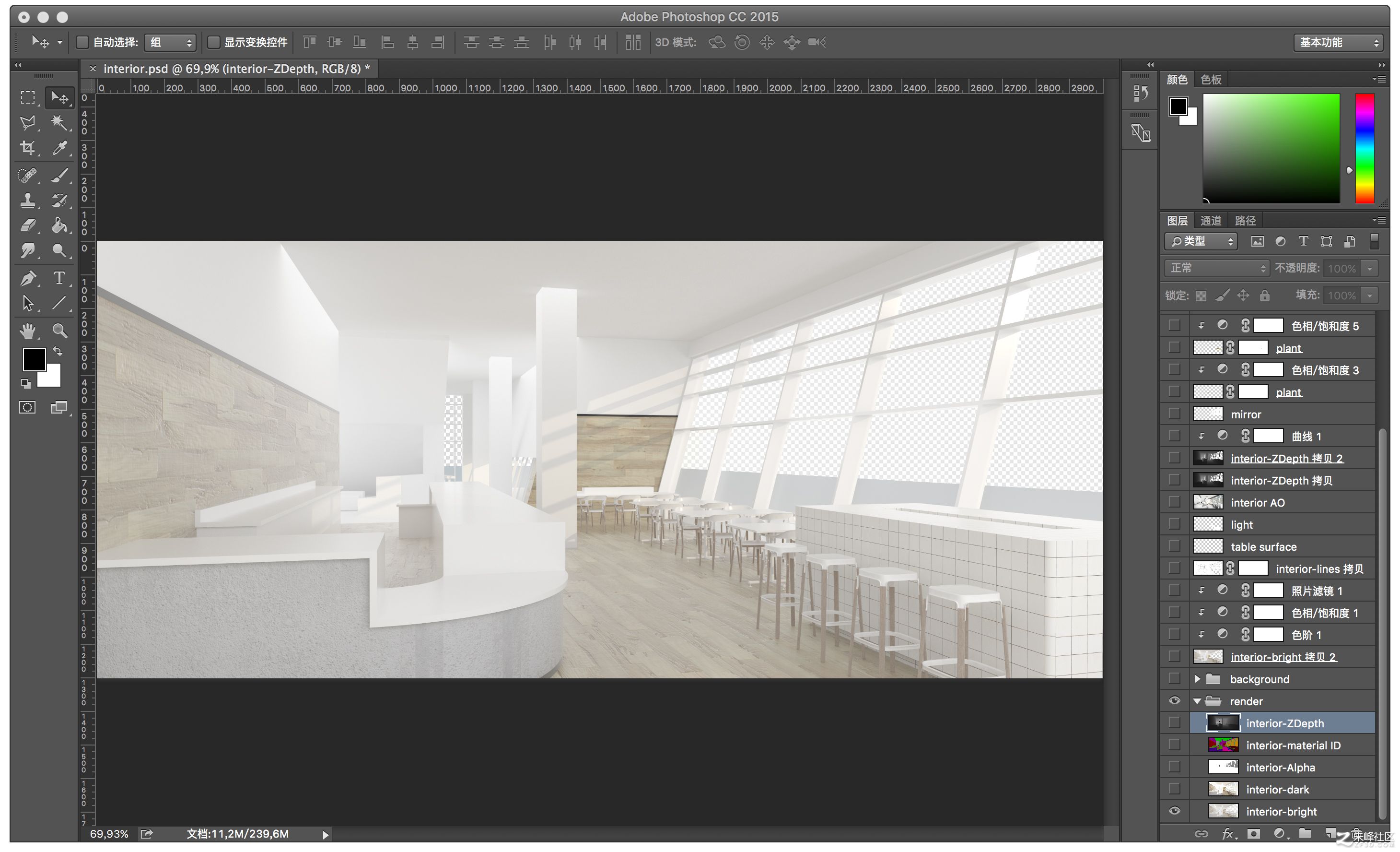Hide the interior-bright layer
Image resolution: width=1400 pixels, height=852 pixels.
click(1174, 811)
